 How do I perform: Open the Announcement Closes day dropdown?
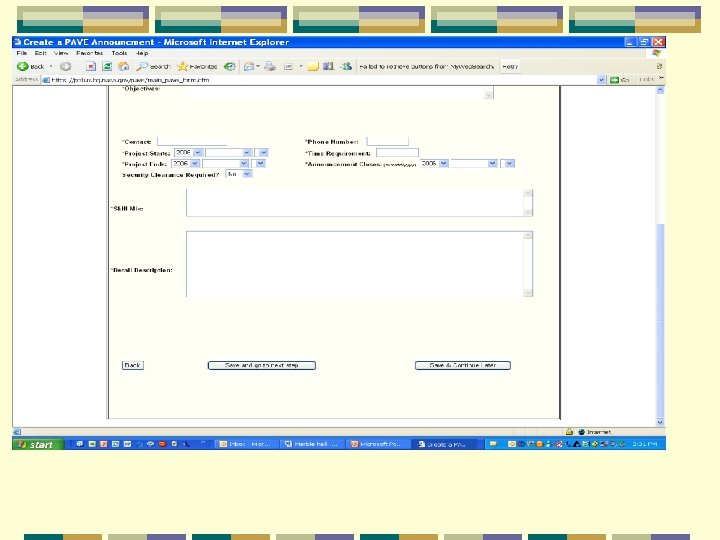[507, 163]
